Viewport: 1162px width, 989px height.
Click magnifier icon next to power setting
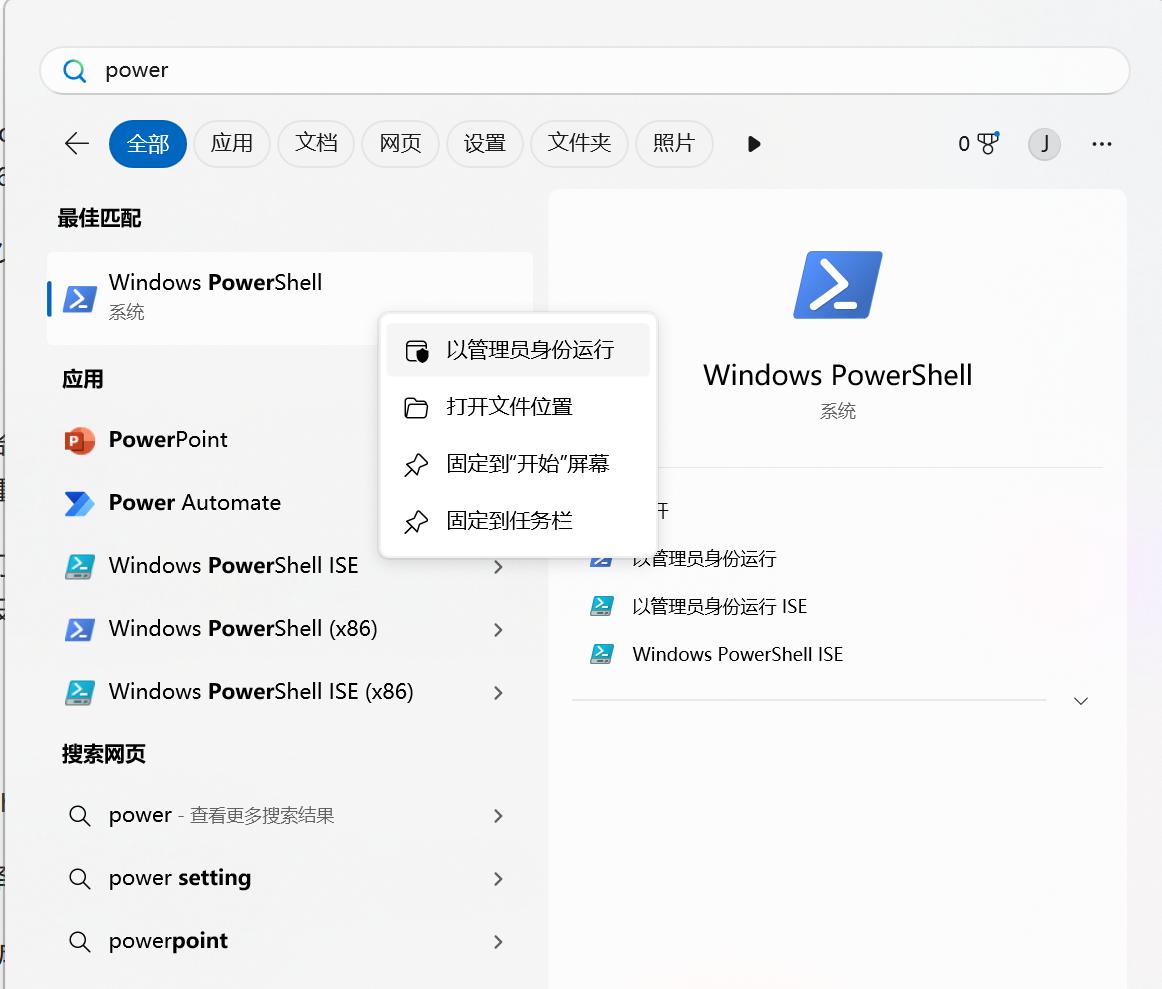[79, 879]
